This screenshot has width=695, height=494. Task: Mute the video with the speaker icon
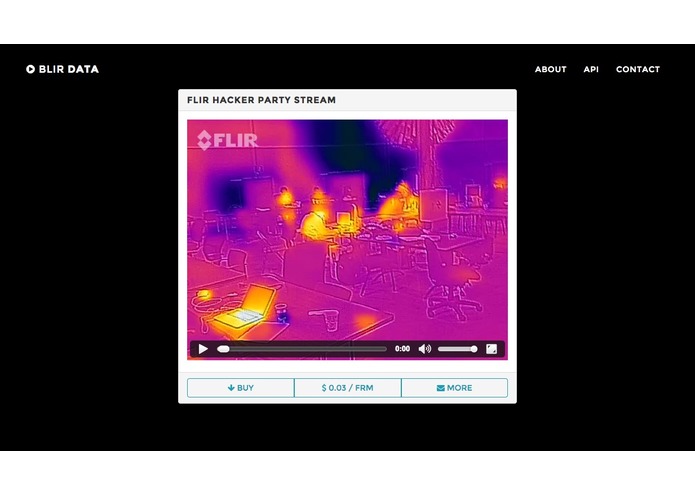[425, 349]
